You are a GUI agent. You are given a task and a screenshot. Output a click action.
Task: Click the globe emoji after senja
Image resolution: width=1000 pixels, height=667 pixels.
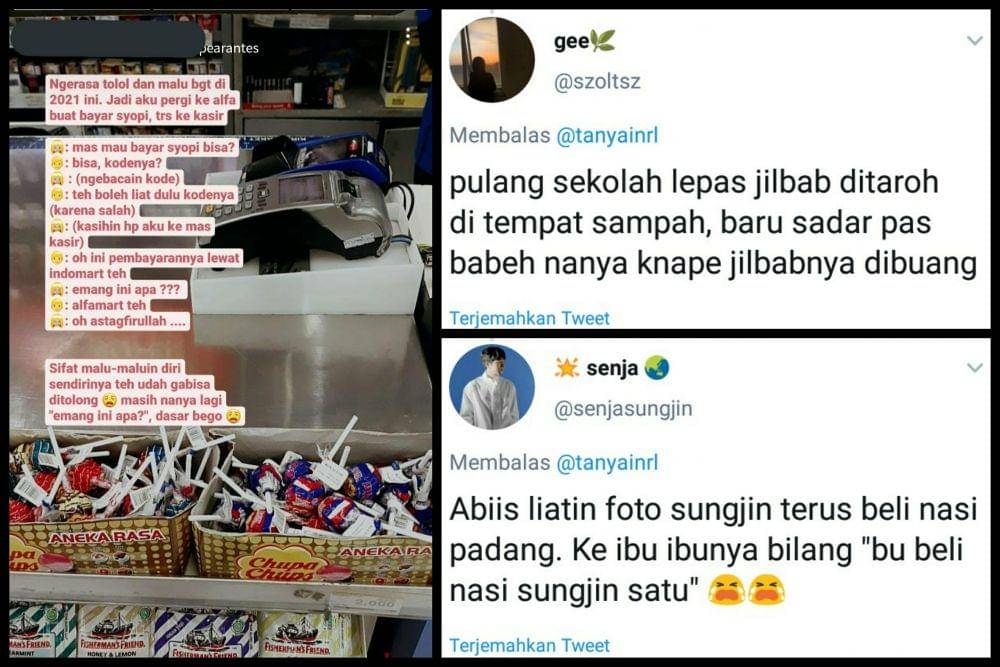[656, 368]
